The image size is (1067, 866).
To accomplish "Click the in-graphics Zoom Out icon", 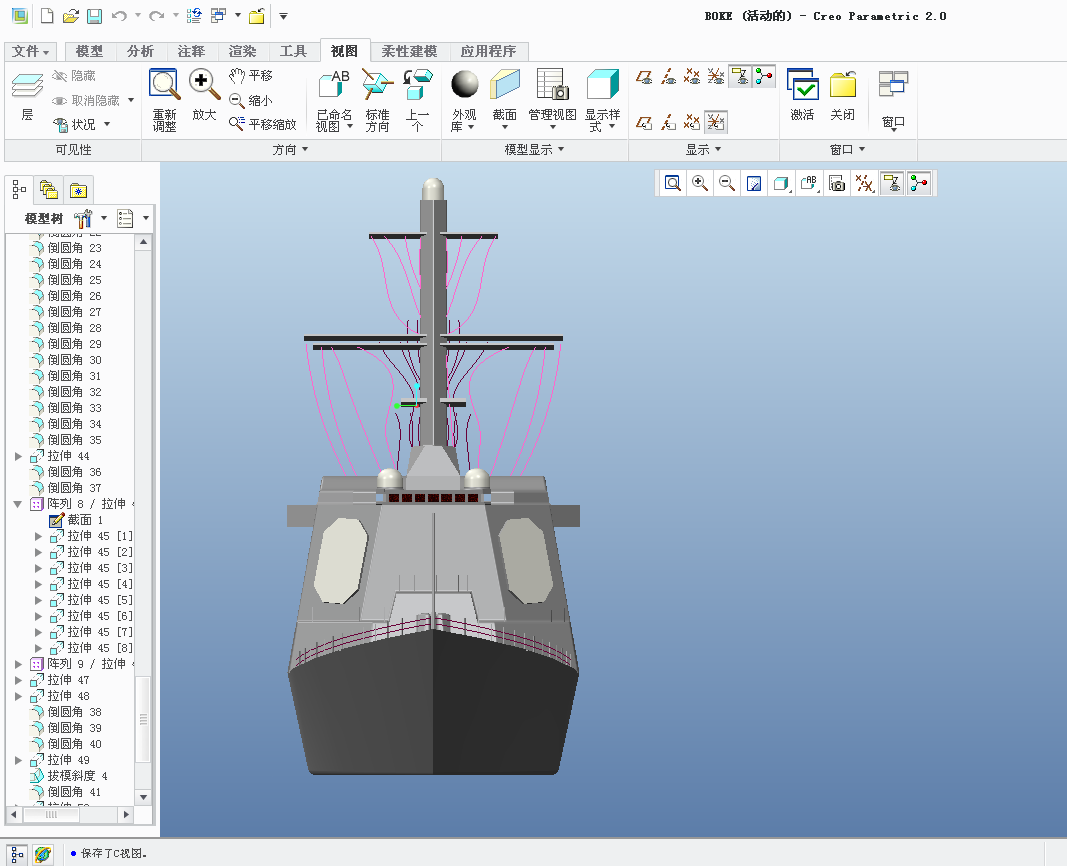I will 727,183.
